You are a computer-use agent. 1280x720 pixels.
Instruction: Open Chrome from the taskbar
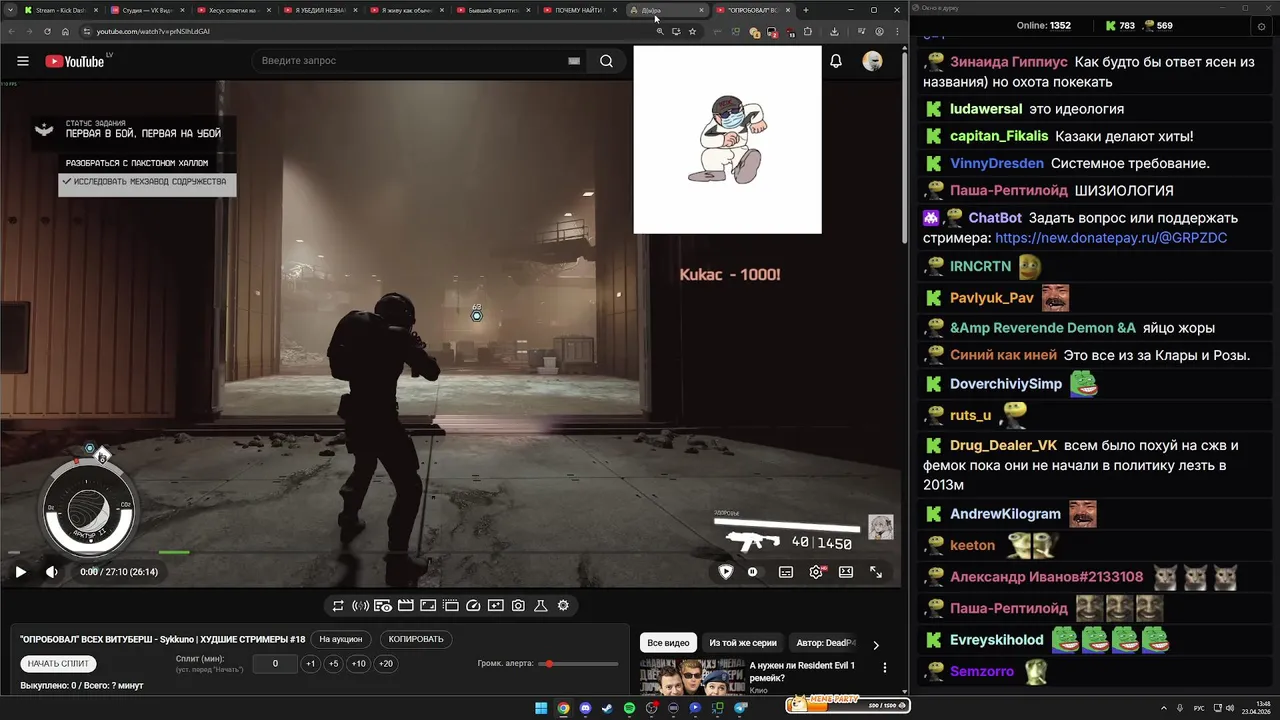point(563,708)
